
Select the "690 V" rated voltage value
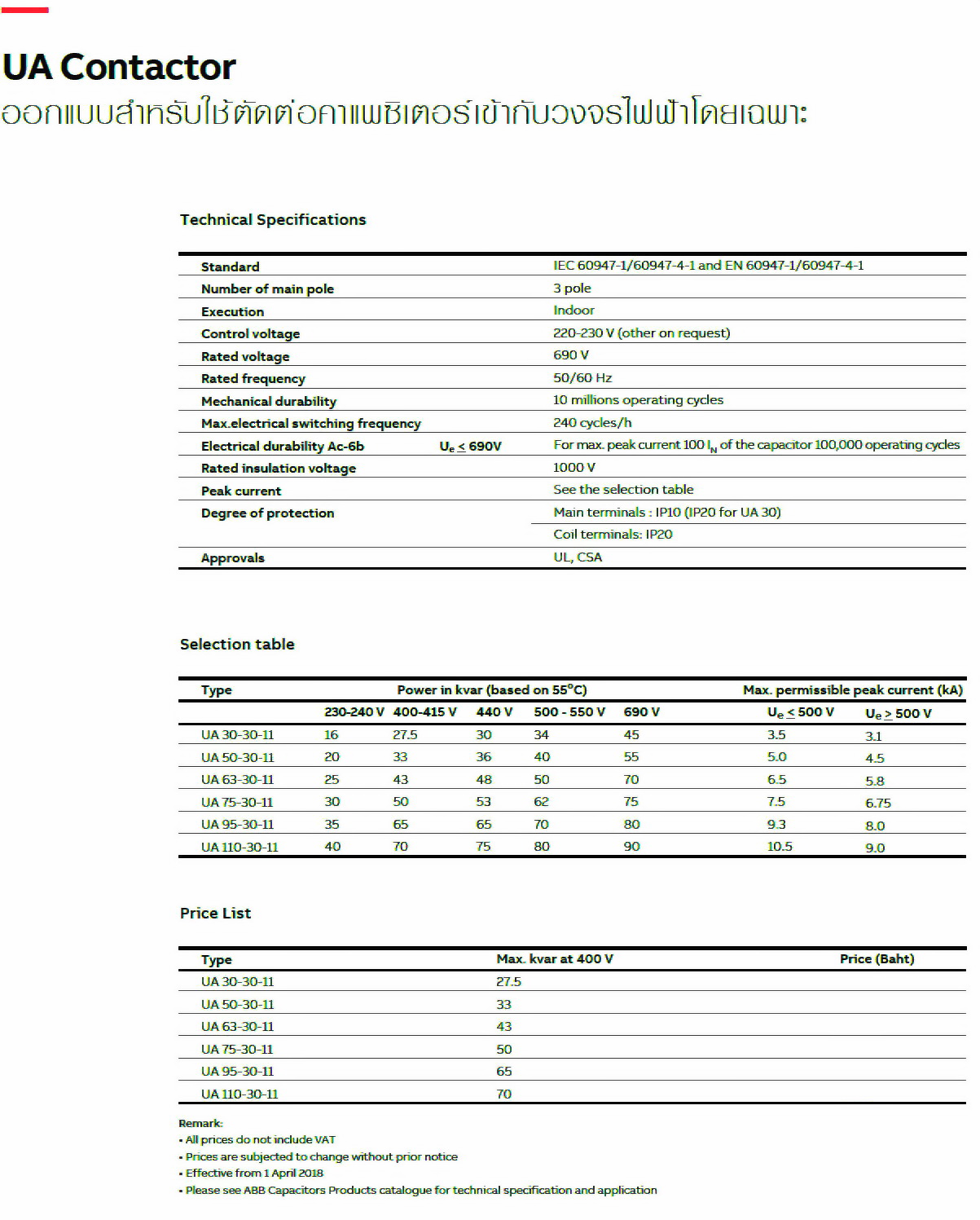click(571, 355)
